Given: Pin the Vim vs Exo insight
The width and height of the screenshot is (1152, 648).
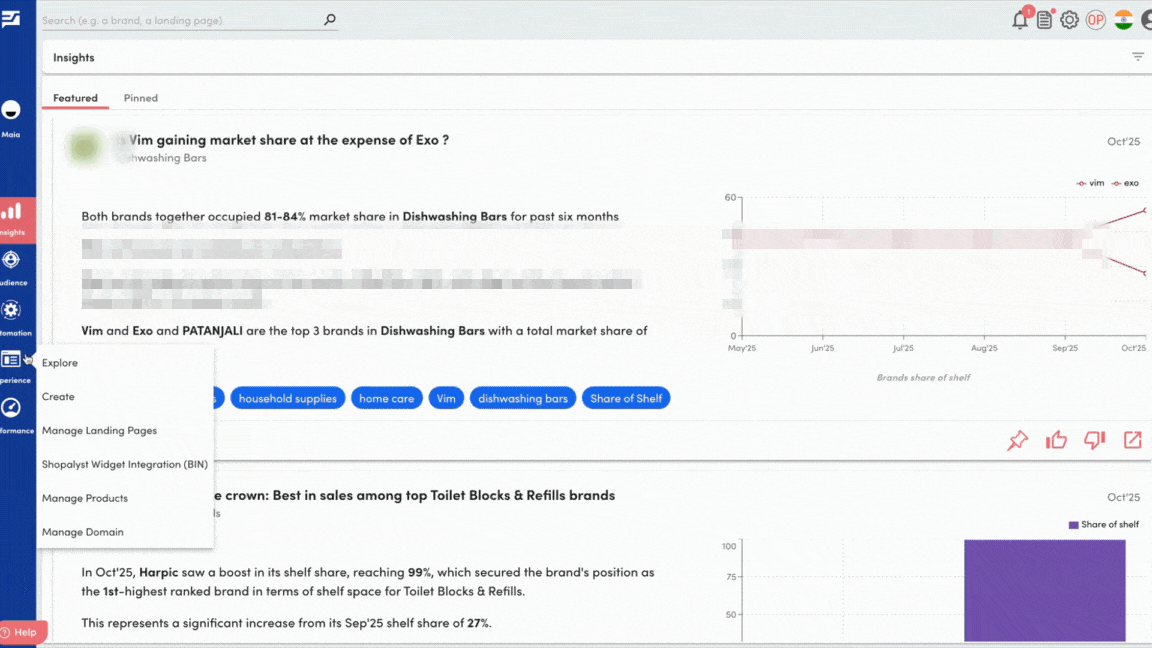Looking at the screenshot, I should [x=1018, y=440].
